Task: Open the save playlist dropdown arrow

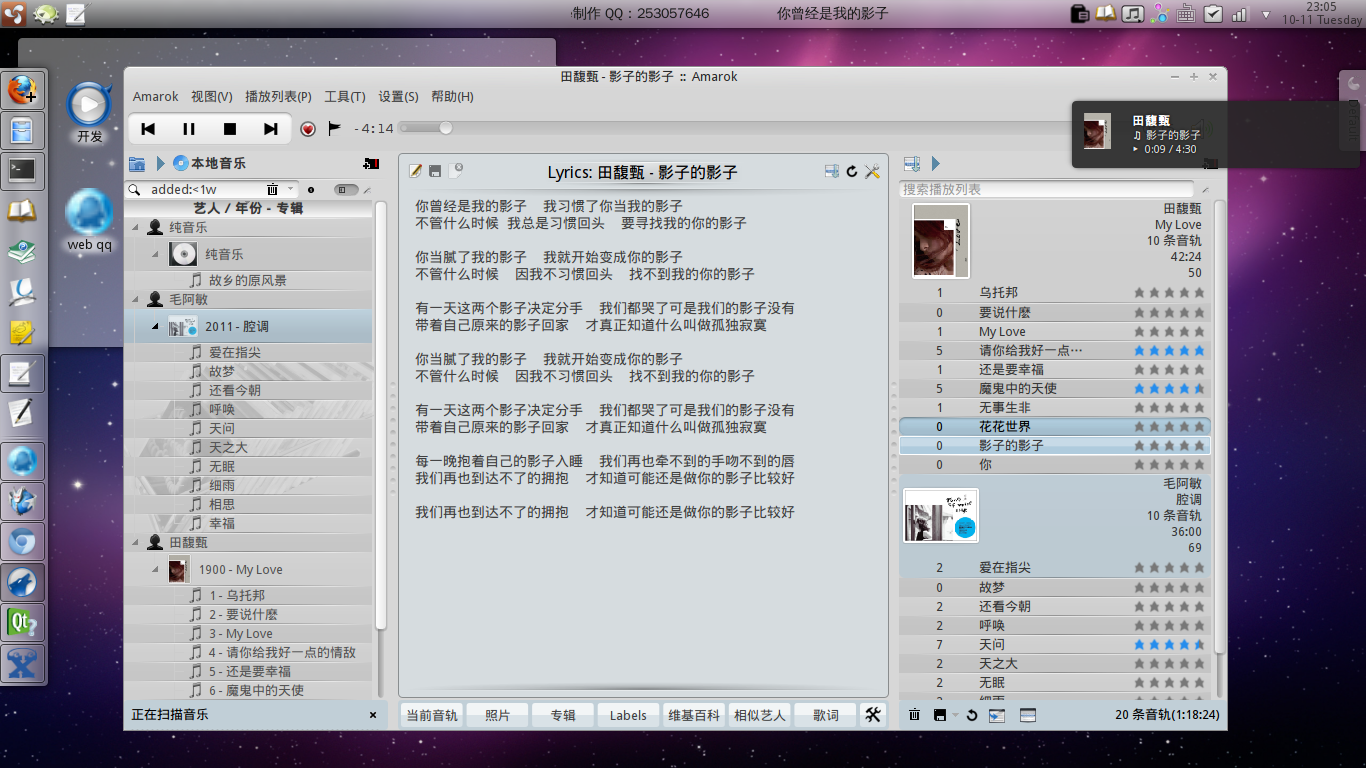Action: [955, 715]
